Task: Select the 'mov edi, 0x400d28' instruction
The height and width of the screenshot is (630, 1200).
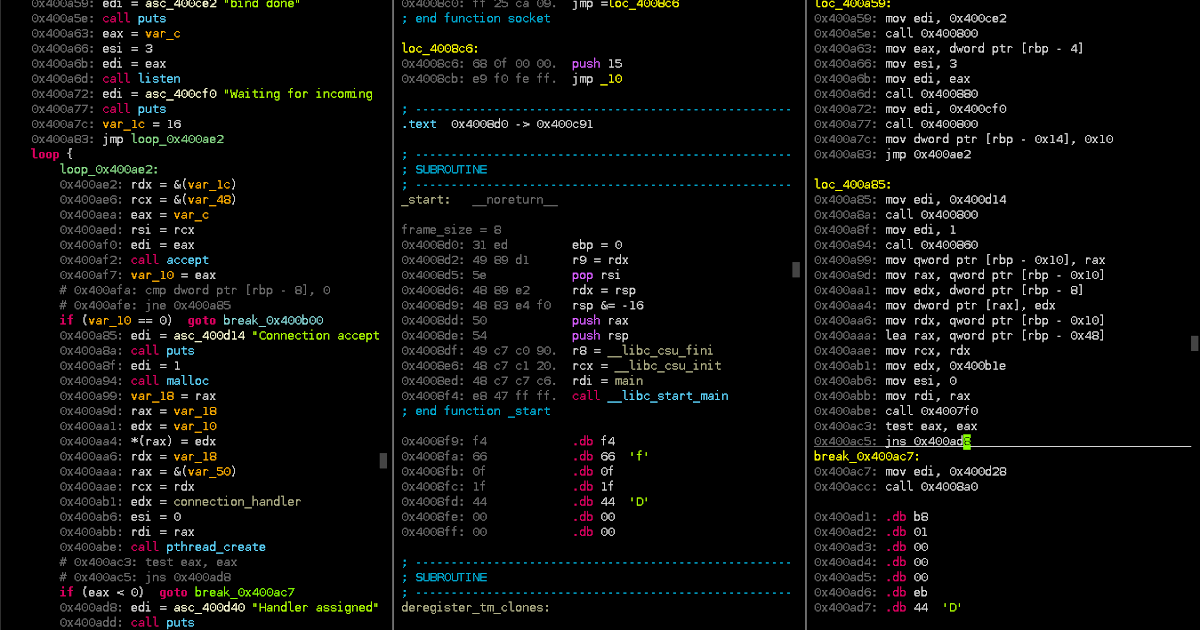Action: point(946,471)
